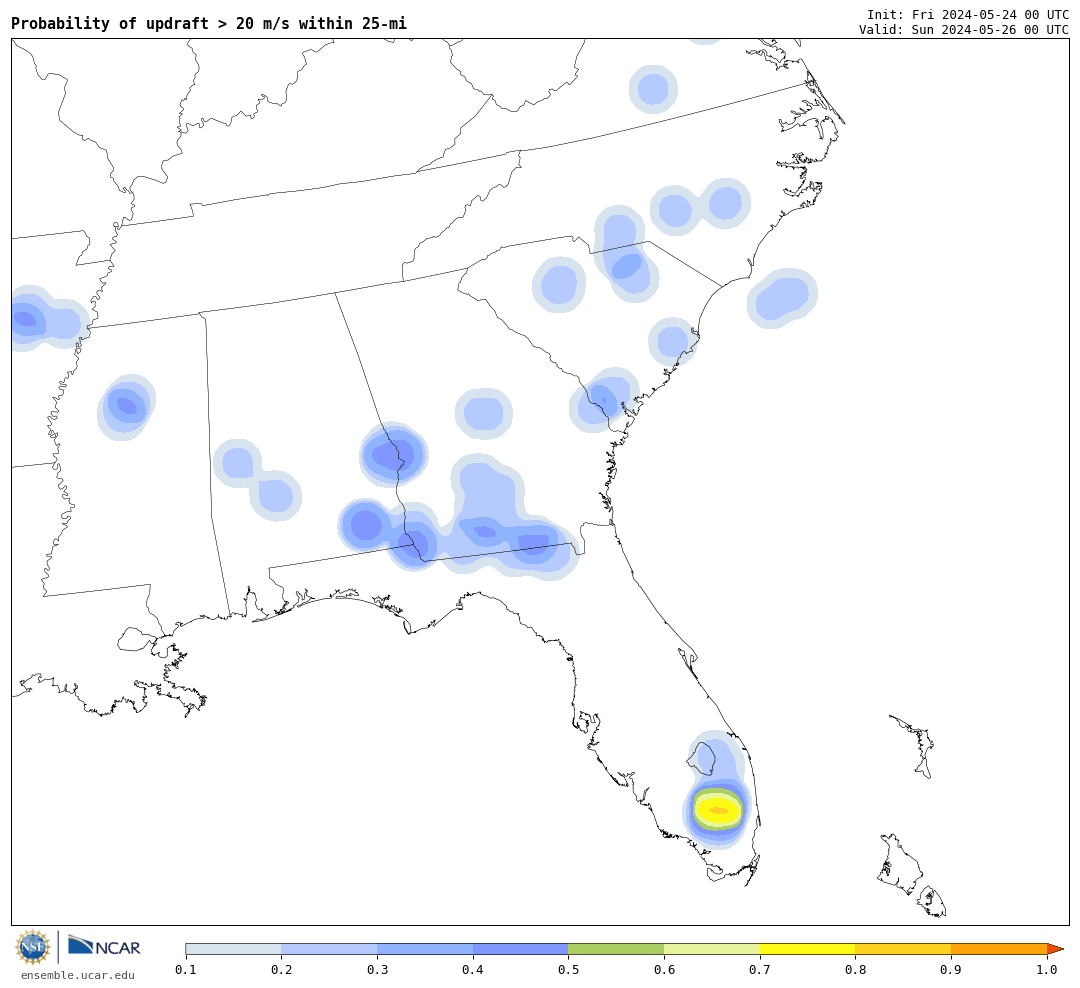
Task: Click the 0.5–0.6 green colorbar segment
Action: [616, 949]
